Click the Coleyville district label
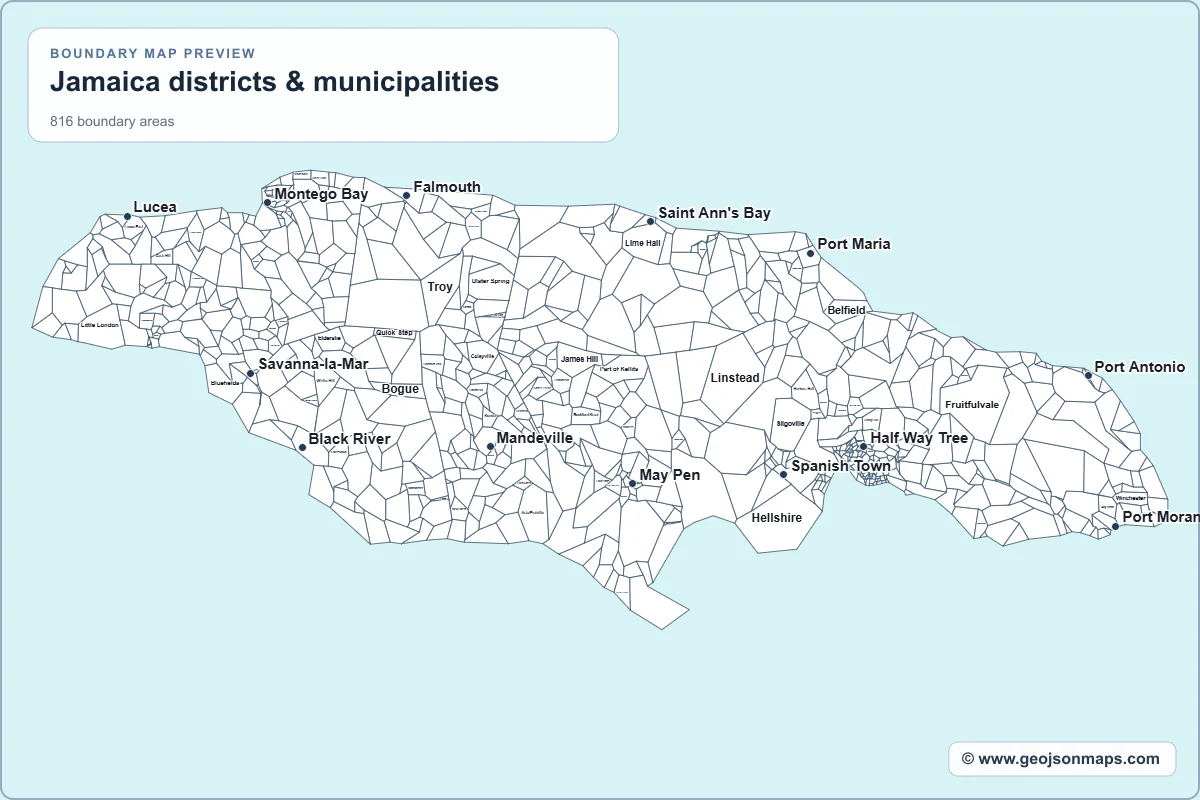Screen dimensions: 1200x800 pos(483,356)
